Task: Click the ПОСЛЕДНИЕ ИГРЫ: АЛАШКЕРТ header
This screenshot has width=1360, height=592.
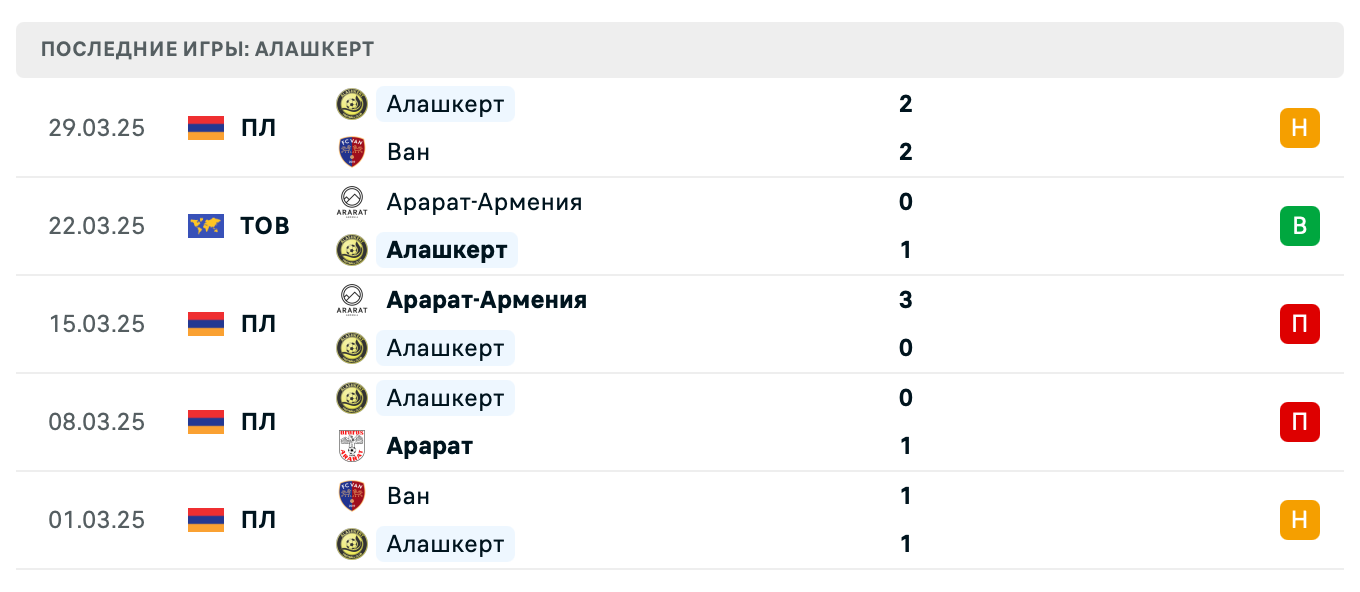Action: [205, 48]
